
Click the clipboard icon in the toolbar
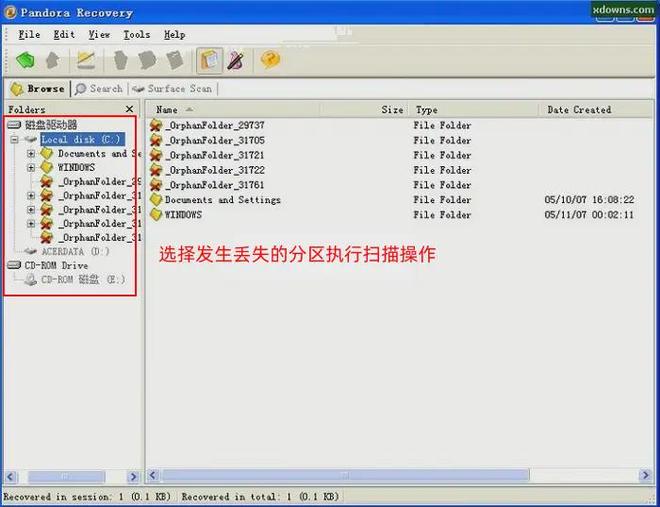click(x=210, y=61)
